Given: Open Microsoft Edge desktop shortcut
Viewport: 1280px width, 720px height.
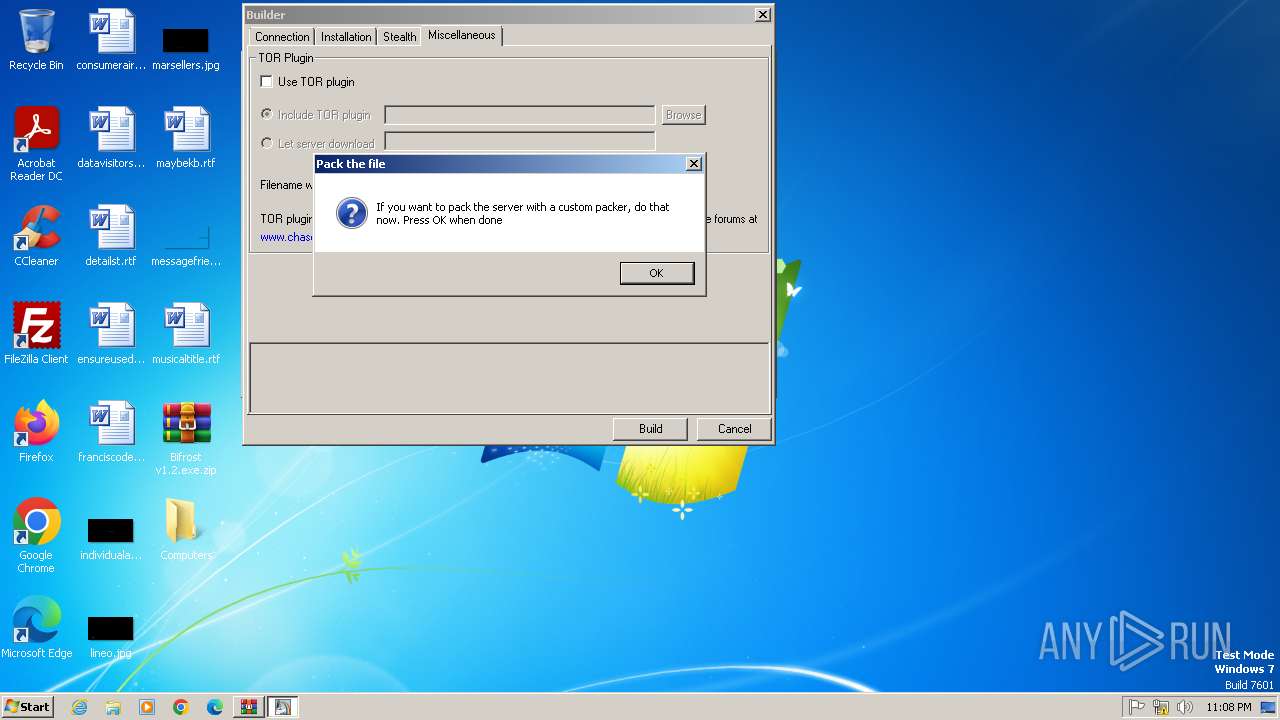Looking at the screenshot, I should coord(36,628).
